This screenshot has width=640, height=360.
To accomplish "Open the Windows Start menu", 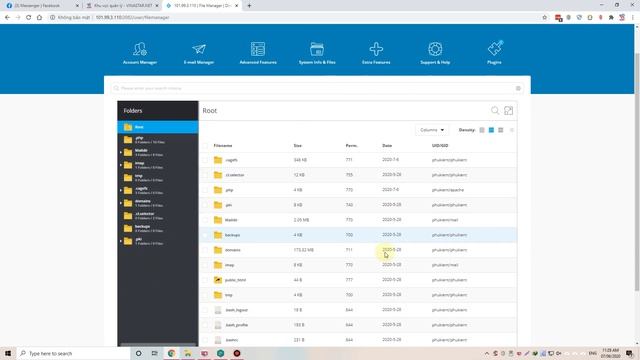I will pyautogui.click(x=8, y=353).
